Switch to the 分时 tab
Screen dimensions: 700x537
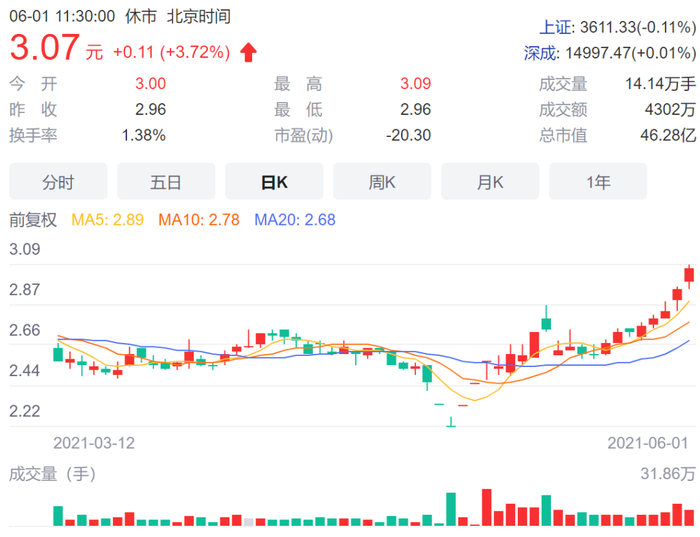[x=58, y=182]
